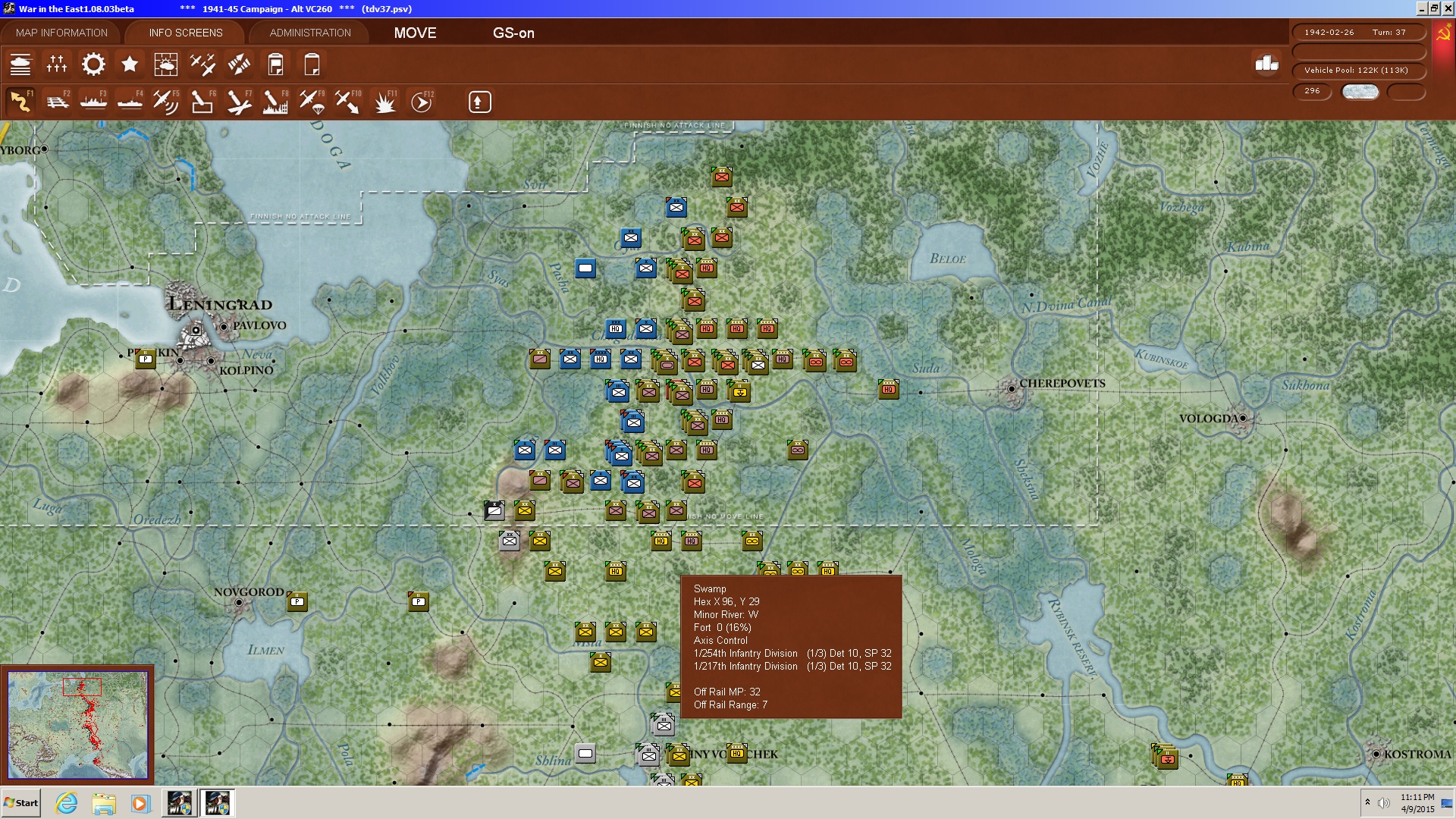The width and height of the screenshot is (1456, 819).
Task: Click the taskbar clock showing 11:11 PM
Action: click(1417, 803)
